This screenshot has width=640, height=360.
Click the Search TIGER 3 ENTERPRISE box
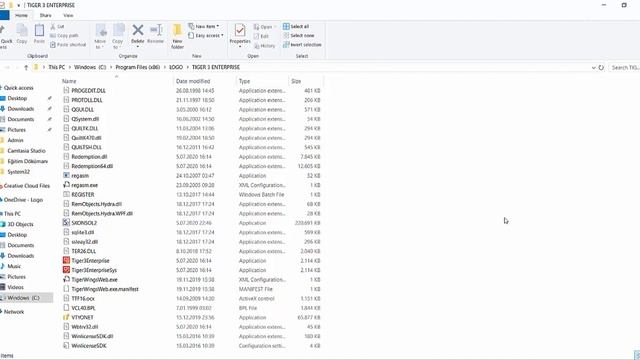pyautogui.click(x=624, y=67)
